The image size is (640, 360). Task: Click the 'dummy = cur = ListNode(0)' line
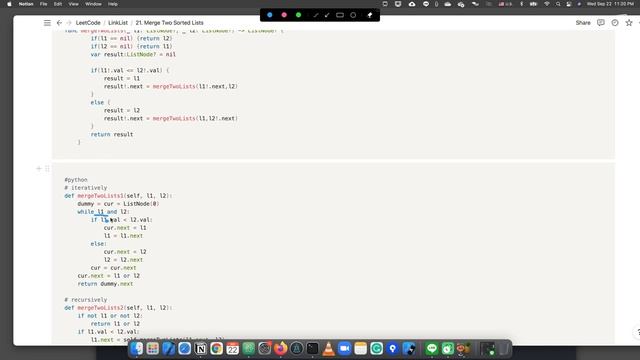coord(118,204)
